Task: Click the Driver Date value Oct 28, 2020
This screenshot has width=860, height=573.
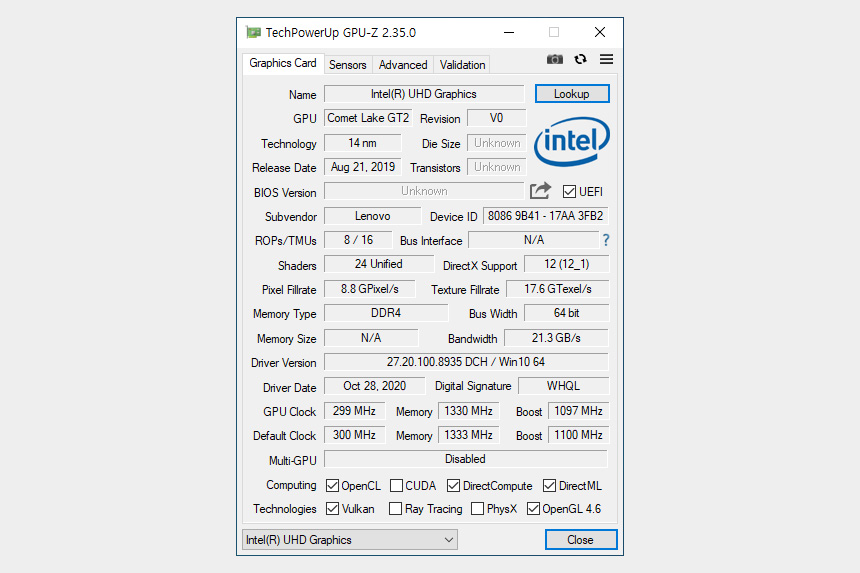Action: 375,385
